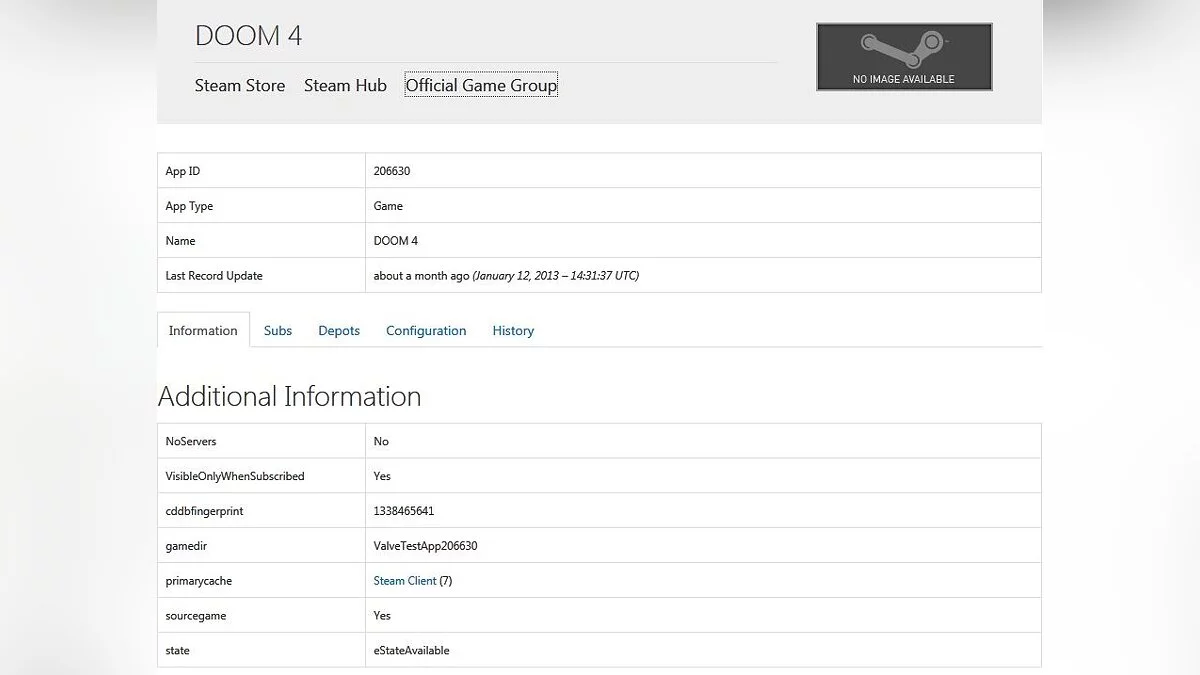Switch to the Subs tab
Viewport: 1200px width, 675px height.
click(x=278, y=331)
